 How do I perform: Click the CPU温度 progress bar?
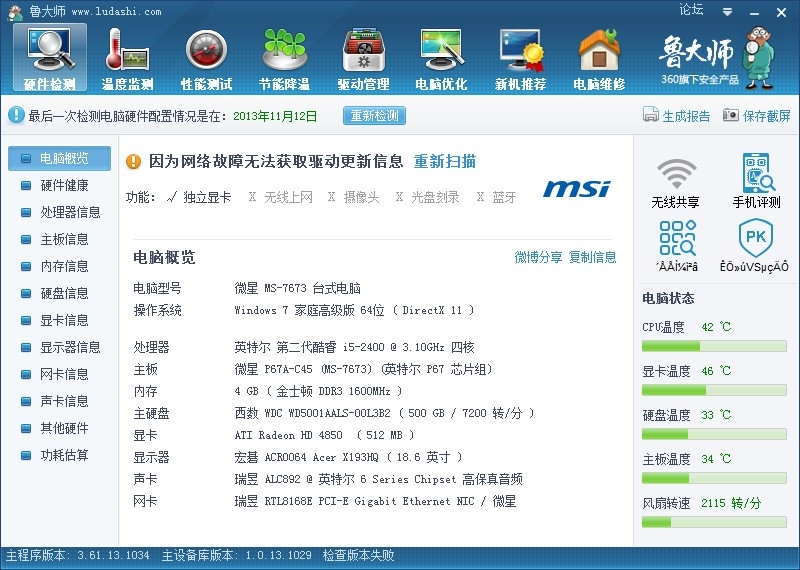714,346
